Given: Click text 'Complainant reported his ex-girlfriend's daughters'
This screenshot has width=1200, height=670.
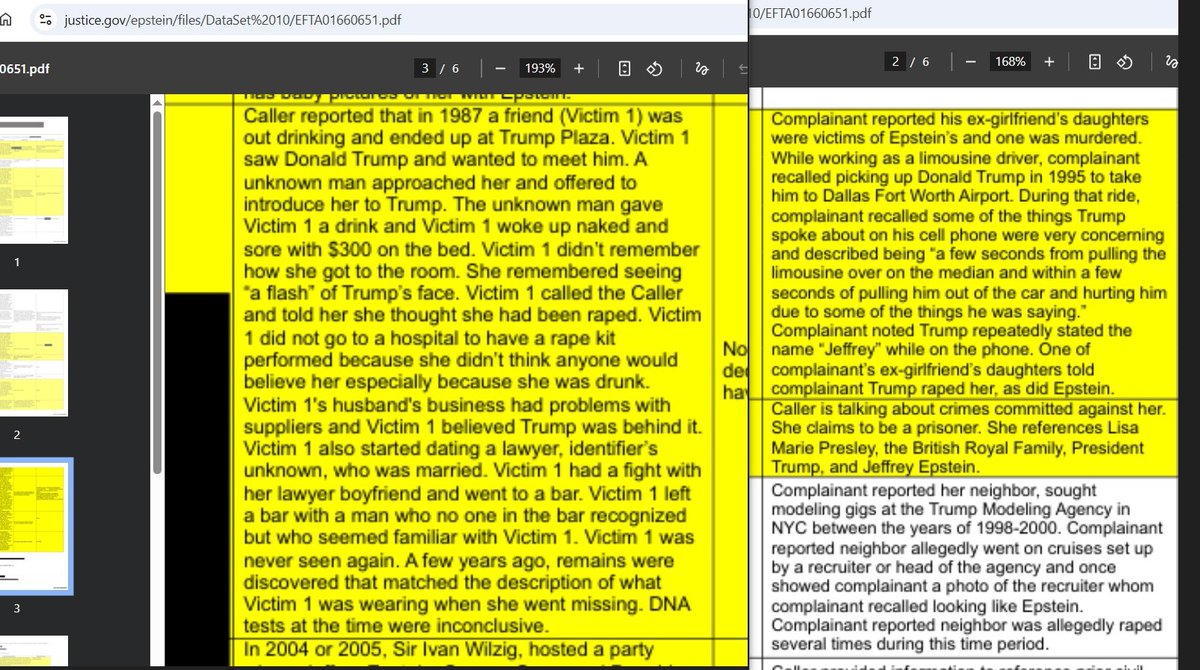Looking at the screenshot, I should (x=960, y=119).
